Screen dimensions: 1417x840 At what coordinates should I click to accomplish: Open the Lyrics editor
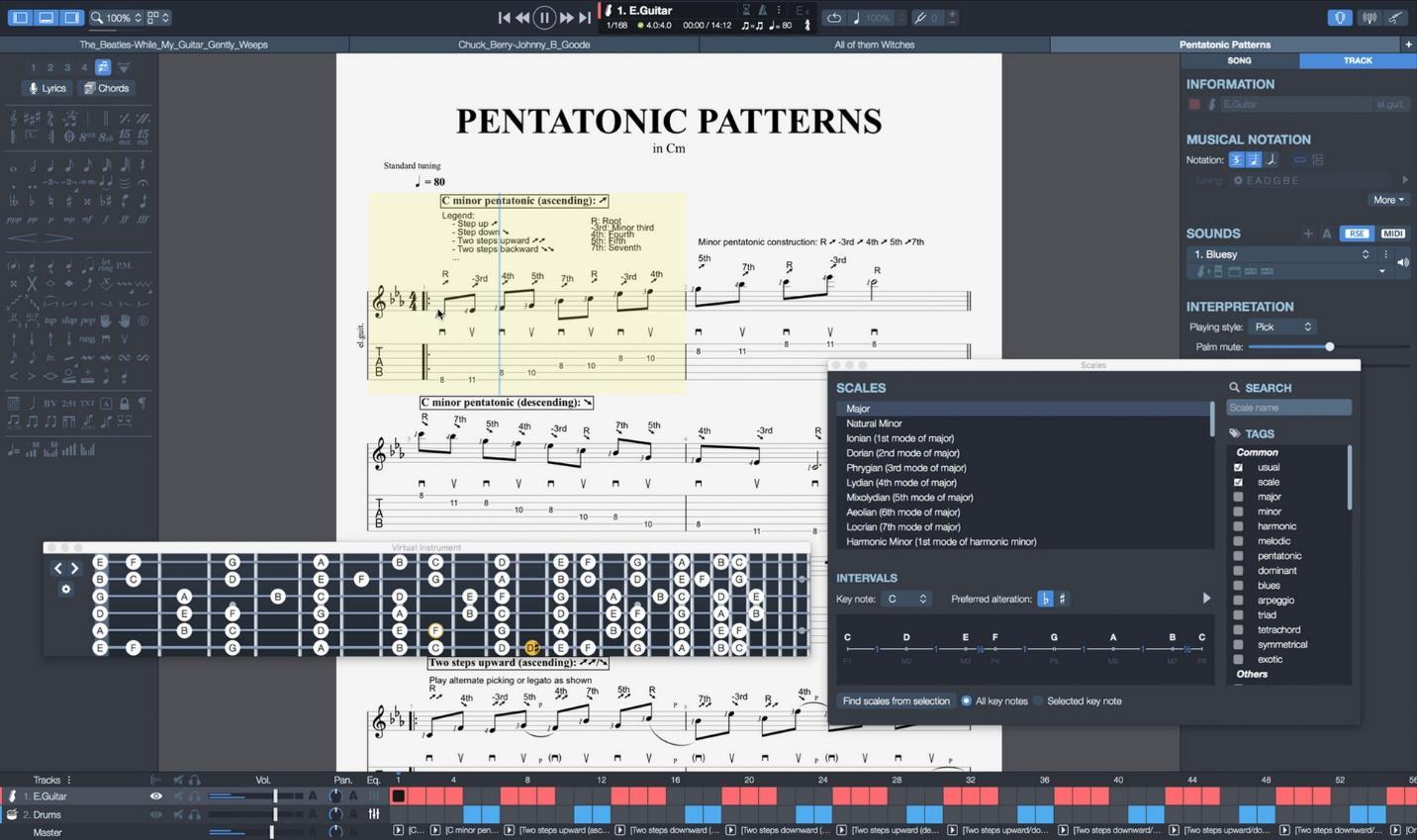click(x=47, y=88)
